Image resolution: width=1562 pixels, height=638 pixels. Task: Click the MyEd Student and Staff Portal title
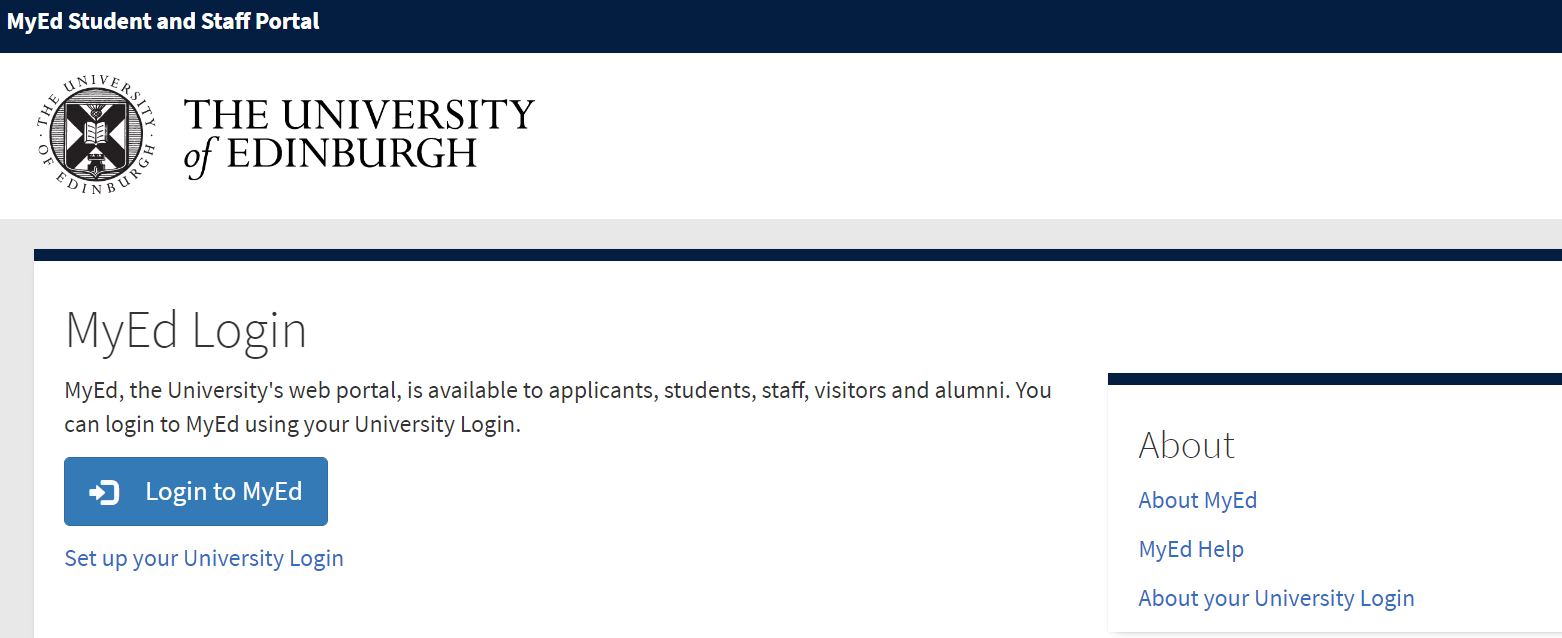tap(163, 21)
